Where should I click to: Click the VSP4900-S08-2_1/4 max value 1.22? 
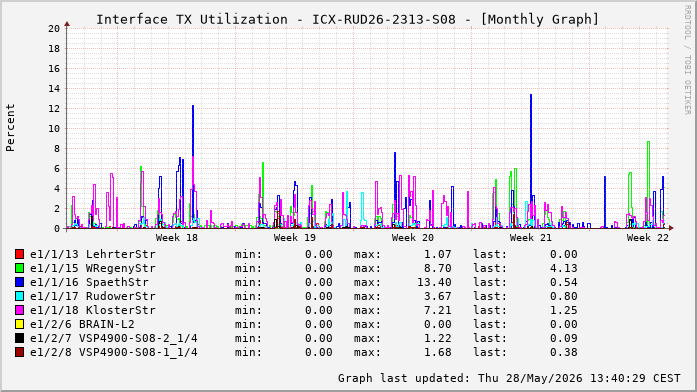coord(437,338)
